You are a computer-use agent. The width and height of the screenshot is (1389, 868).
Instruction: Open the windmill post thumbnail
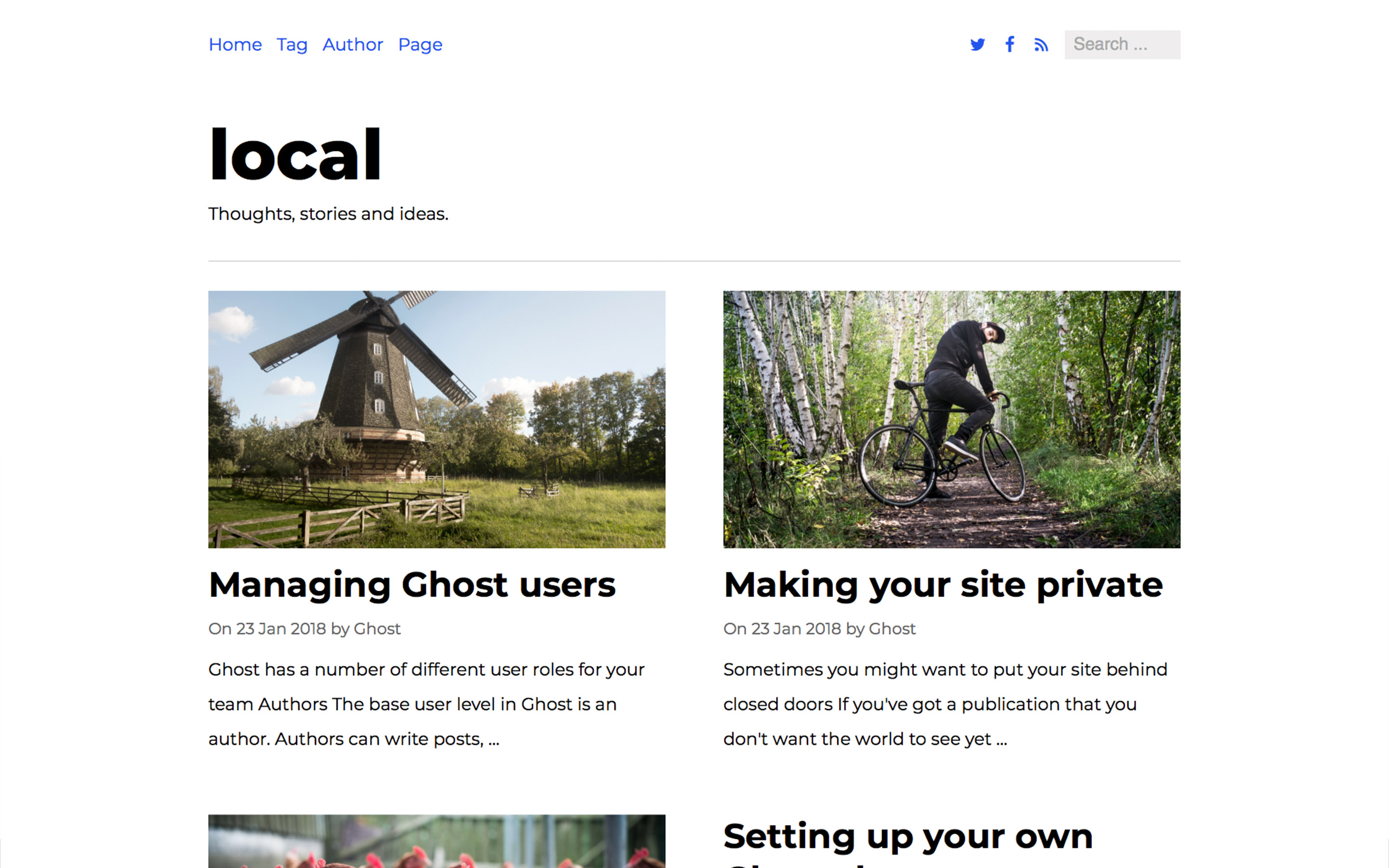(x=436, y=419)
